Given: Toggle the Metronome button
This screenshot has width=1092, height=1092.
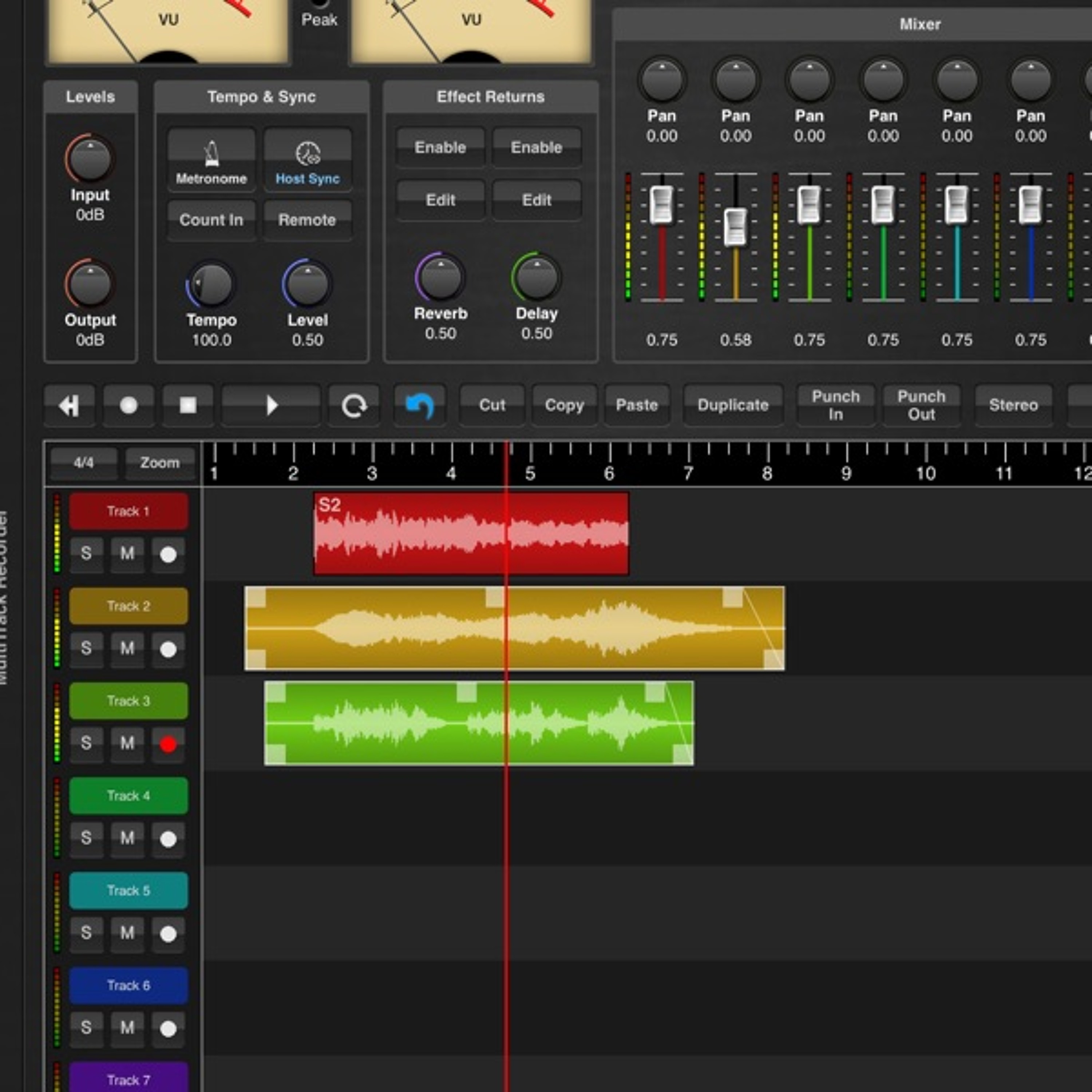Looking at the screenshot, I should 211,160.
